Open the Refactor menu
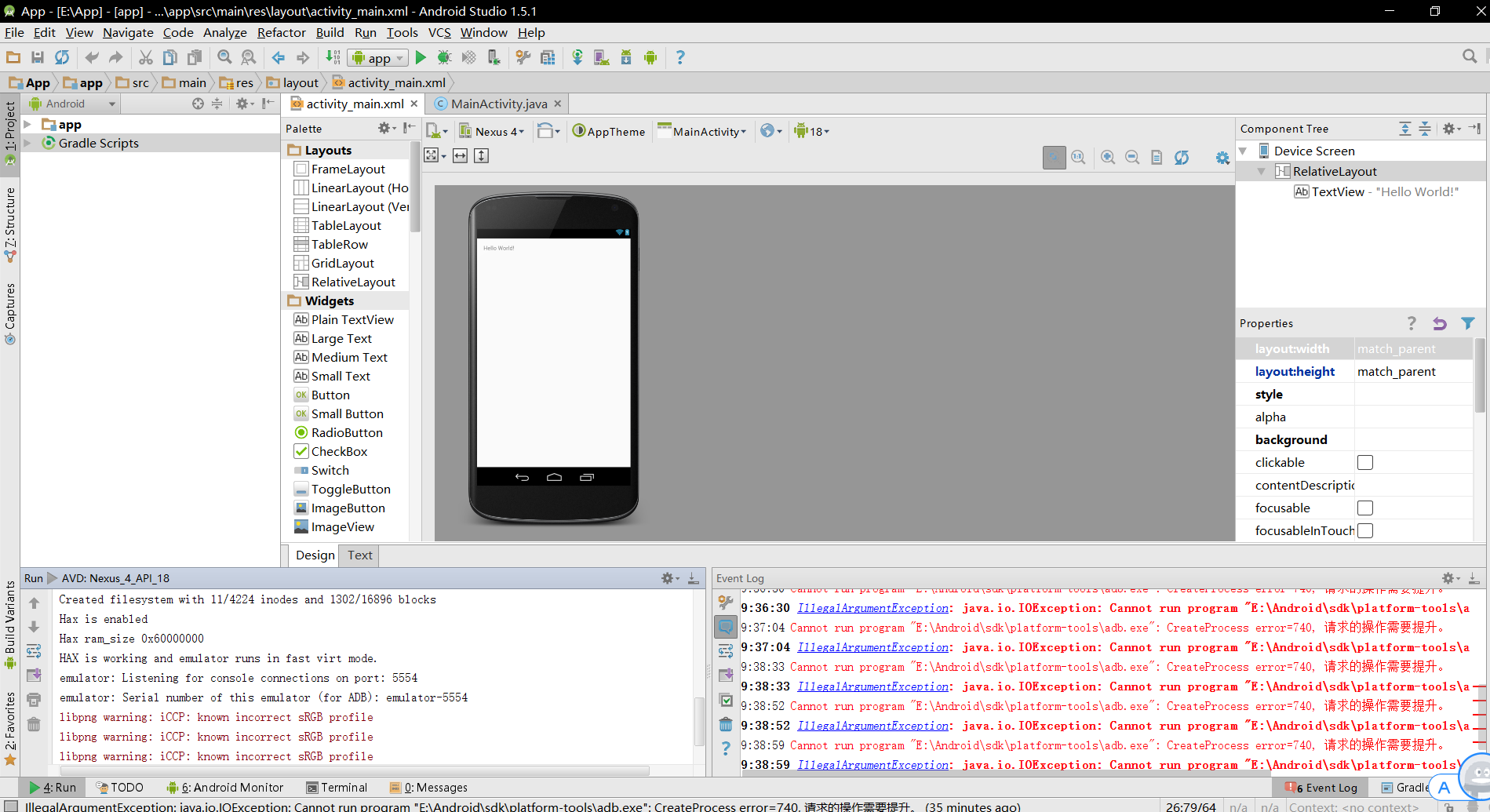Image resolution: width=1490 pixels, height=812 pixels. (281, 32)
